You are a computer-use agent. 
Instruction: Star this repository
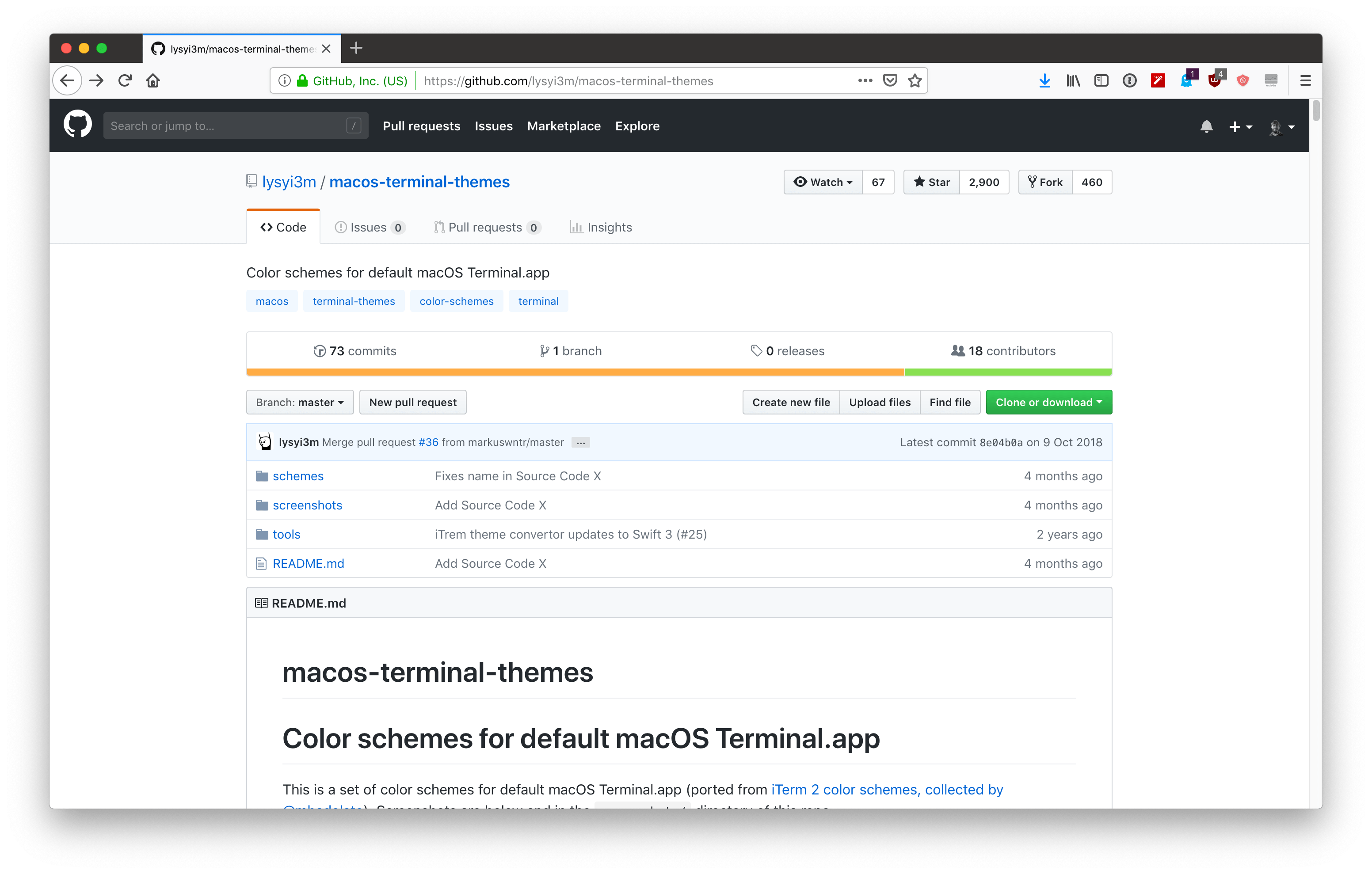932,182
